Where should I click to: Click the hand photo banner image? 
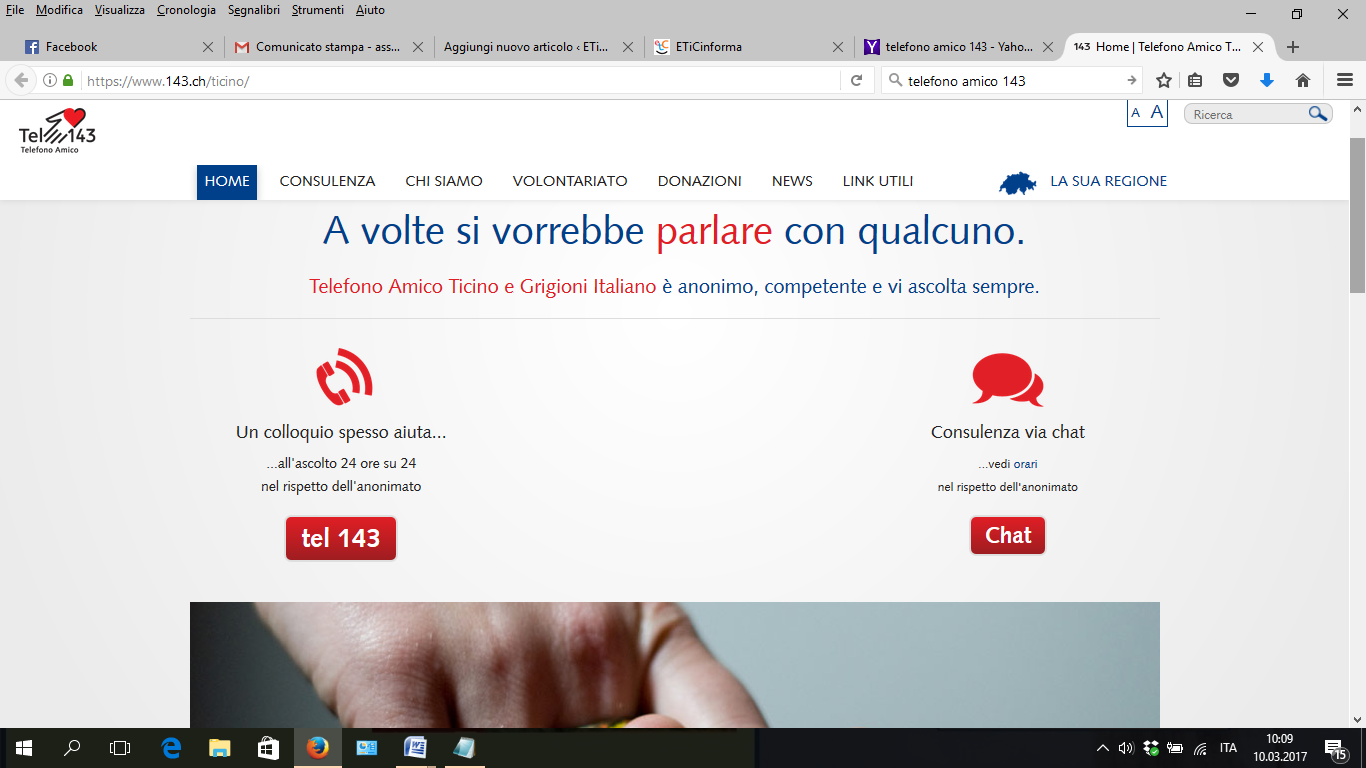(x=675, y=665)
